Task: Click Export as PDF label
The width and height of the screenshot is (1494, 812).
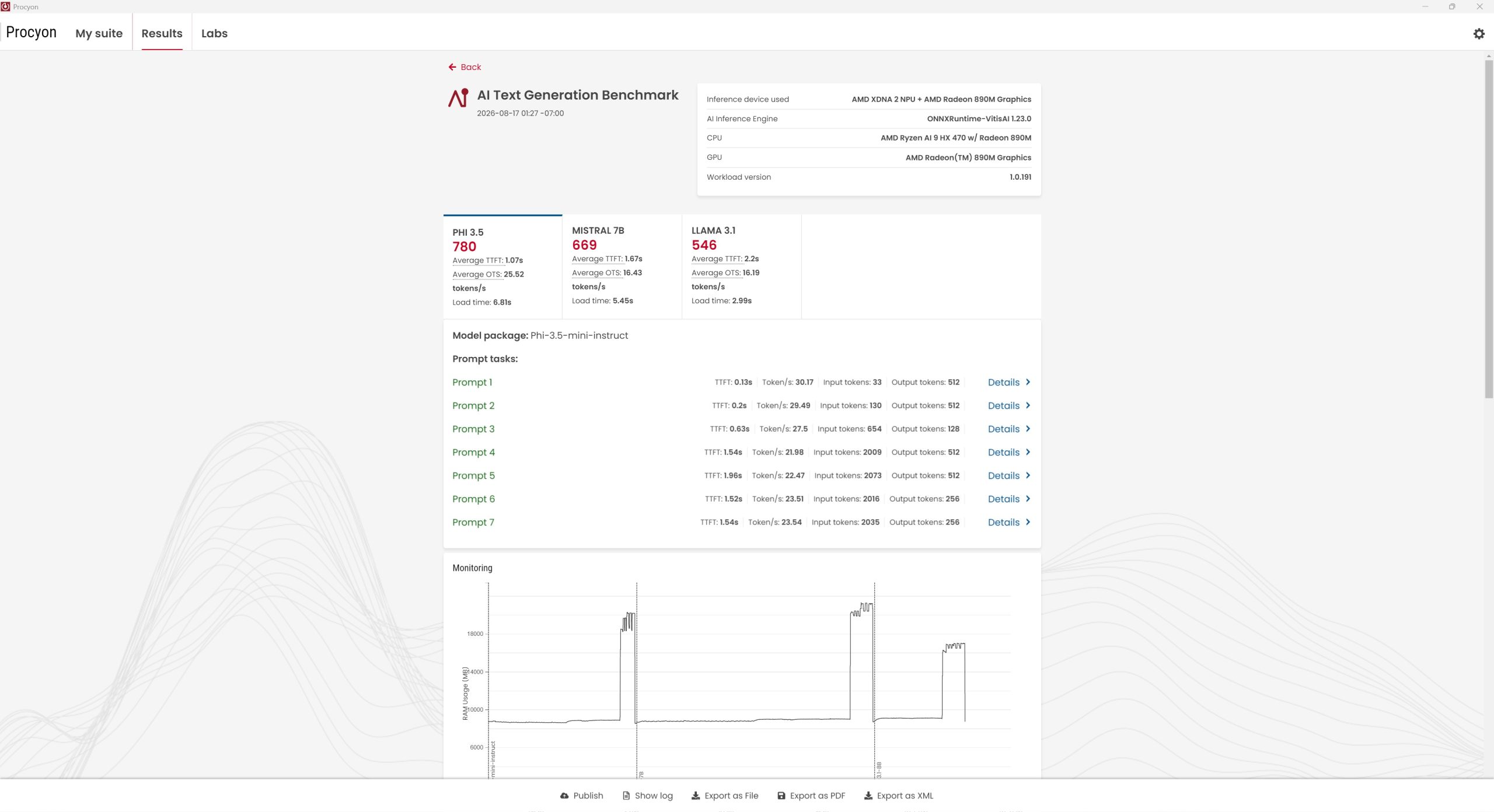Action: (x=818, y=796)
